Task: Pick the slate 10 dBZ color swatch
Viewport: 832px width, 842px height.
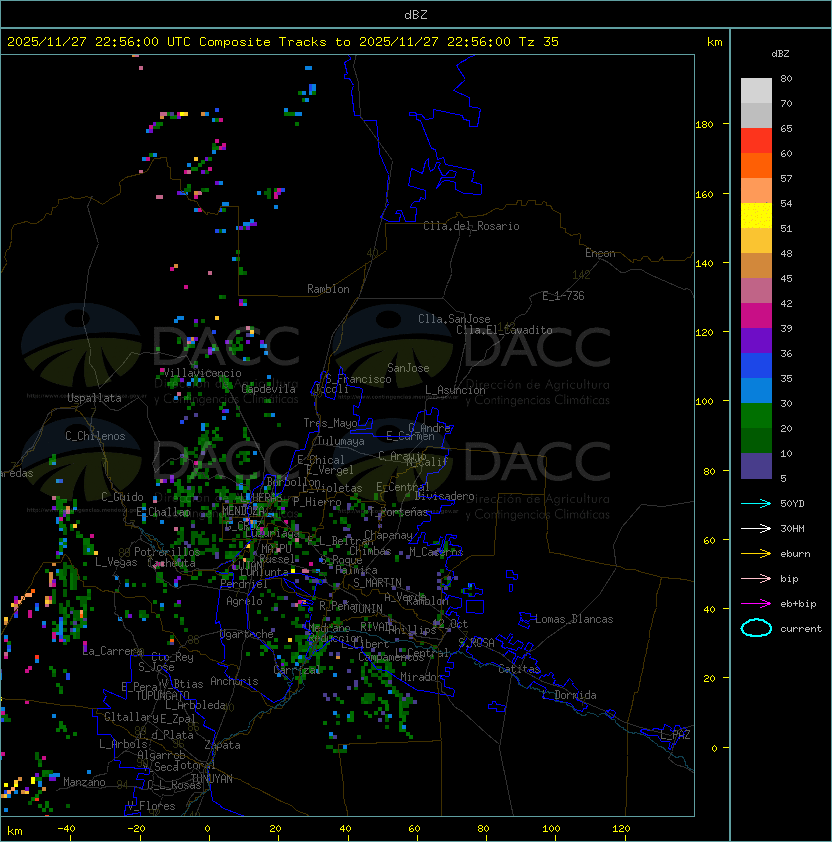Action: (756, 466)
